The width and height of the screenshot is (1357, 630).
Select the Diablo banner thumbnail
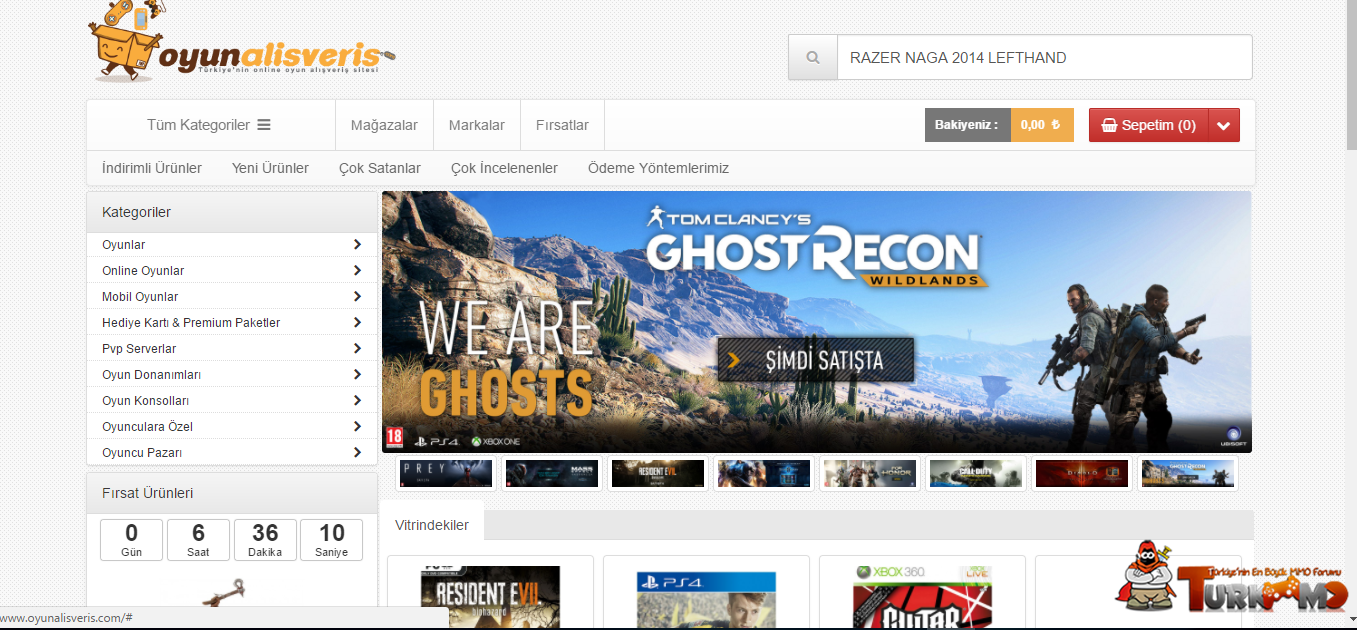[x=1082, y=473]
